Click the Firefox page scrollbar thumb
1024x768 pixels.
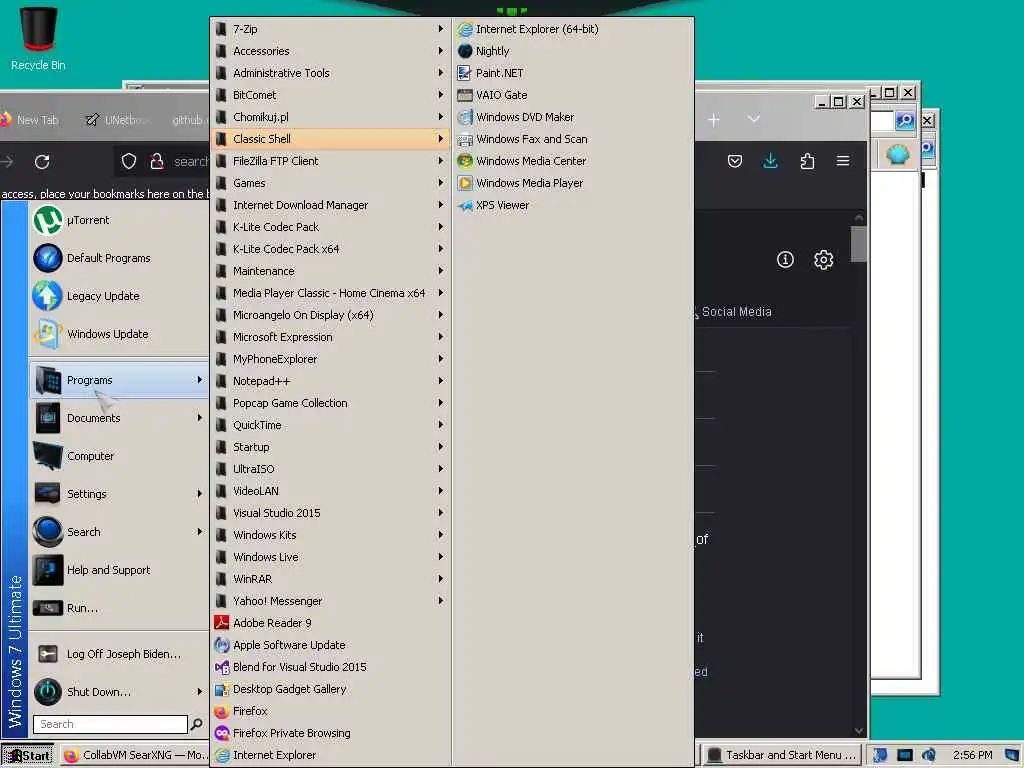[x=859, y=244]
